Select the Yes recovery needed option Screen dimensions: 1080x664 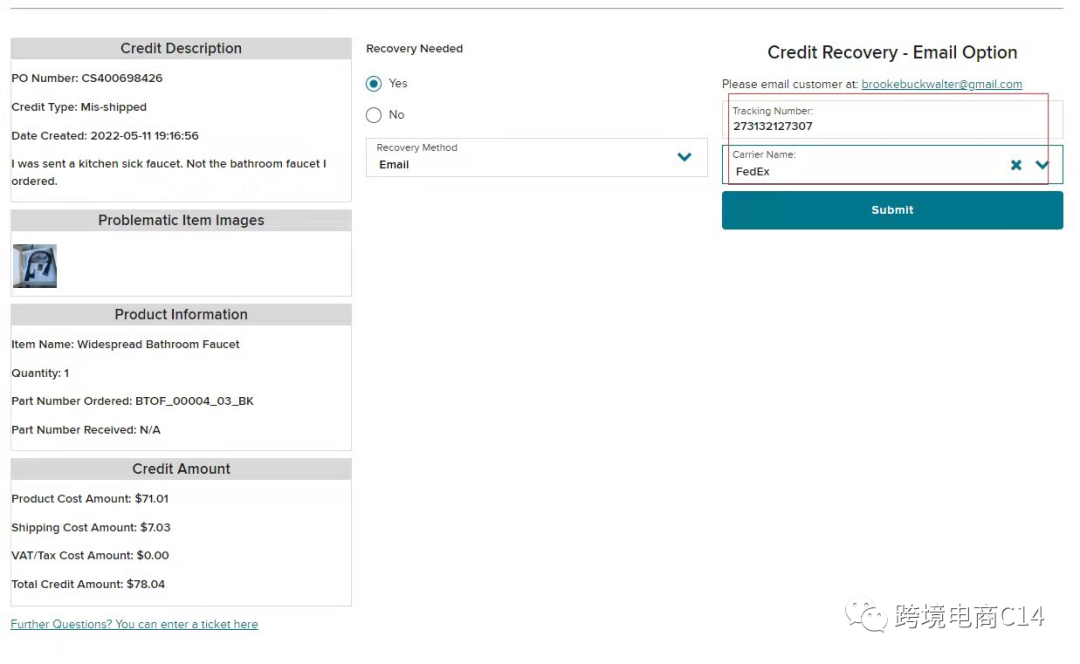point(374,84)
